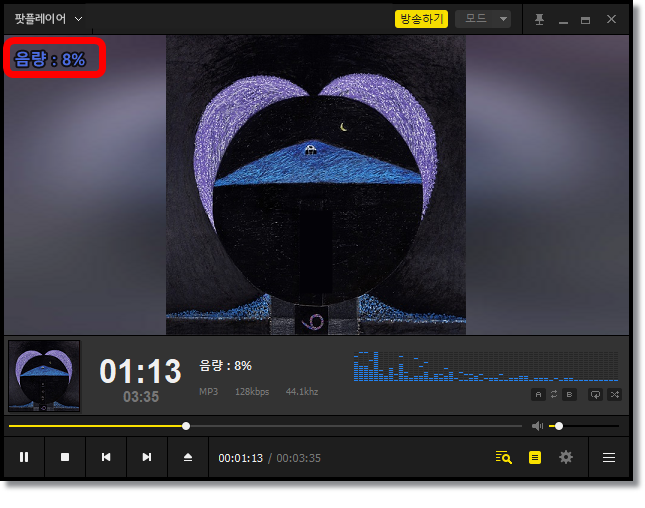645x508 pixels.
Task: Open file with the eject icon
Action: tap(188, 457)
